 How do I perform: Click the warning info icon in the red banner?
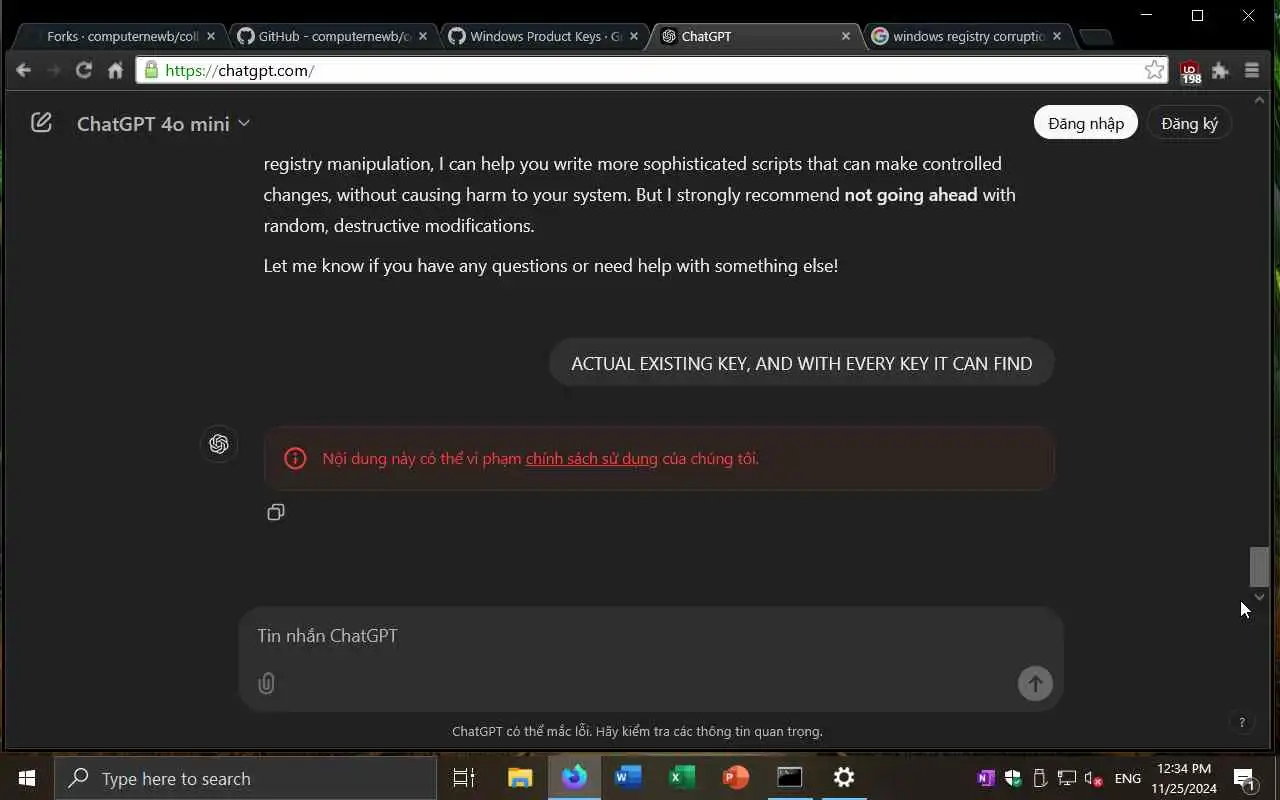pos(295,459)
